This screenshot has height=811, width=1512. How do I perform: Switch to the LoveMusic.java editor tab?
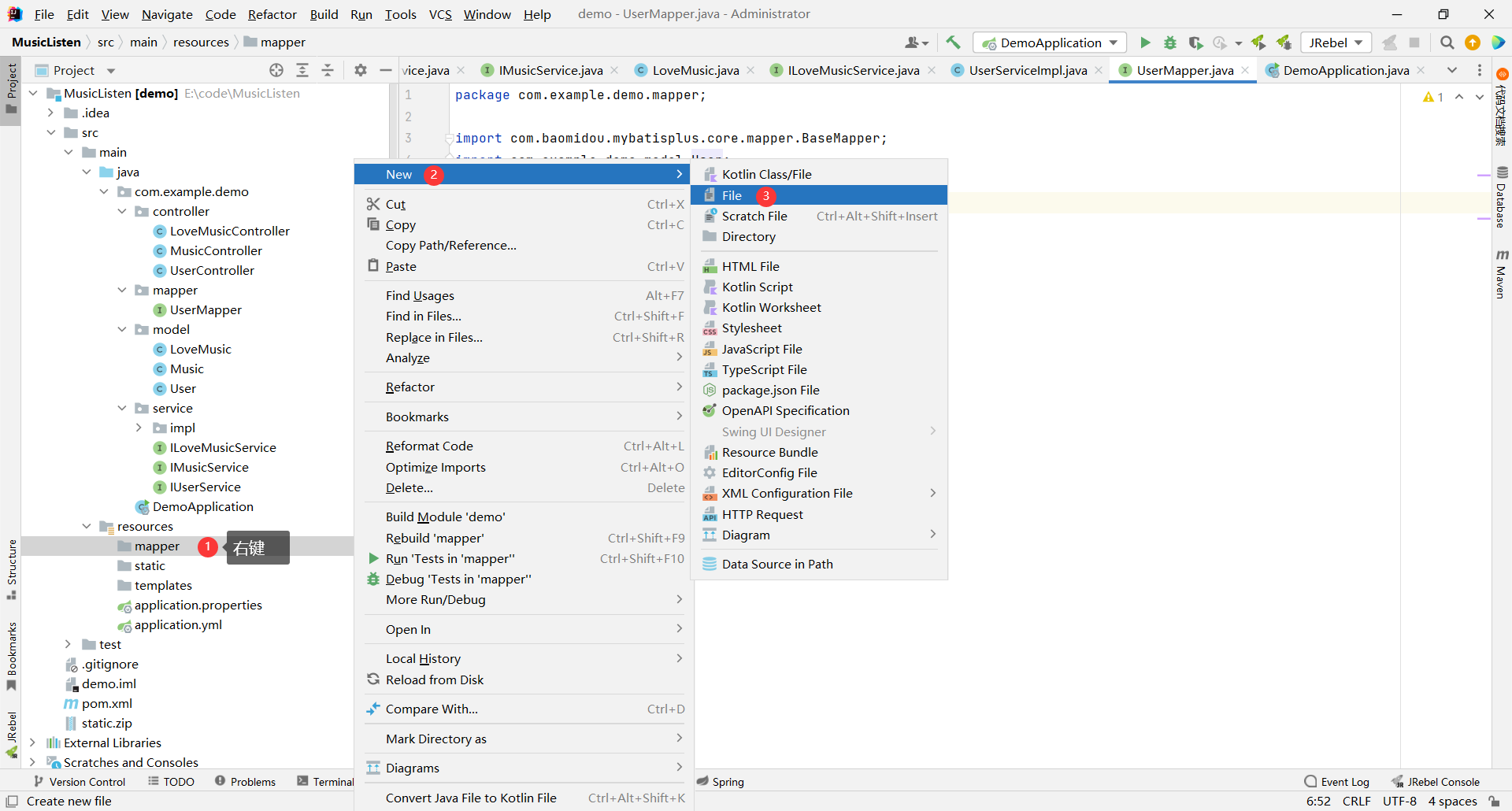pyautogui.click(x=695, y=70)
